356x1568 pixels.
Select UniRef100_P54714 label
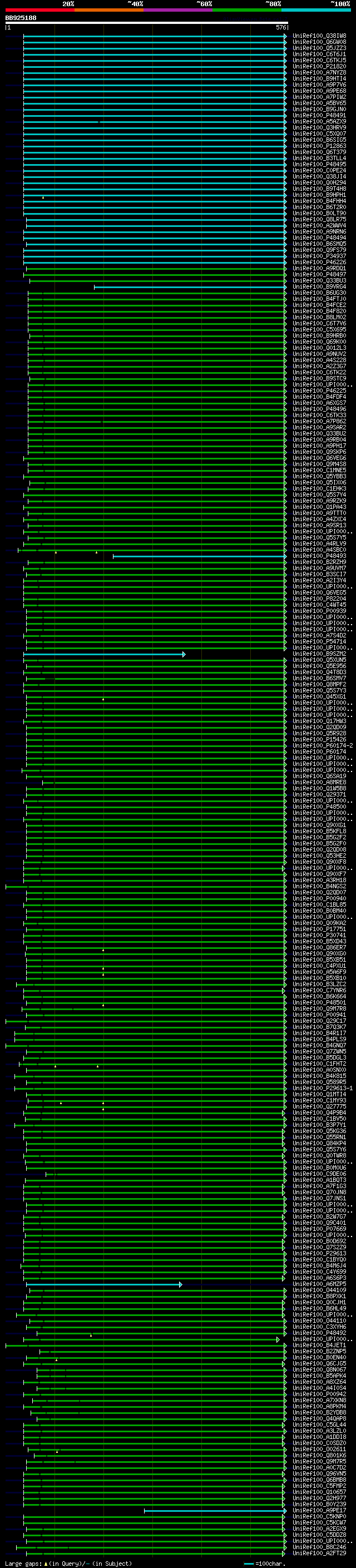tap(319, 641)
